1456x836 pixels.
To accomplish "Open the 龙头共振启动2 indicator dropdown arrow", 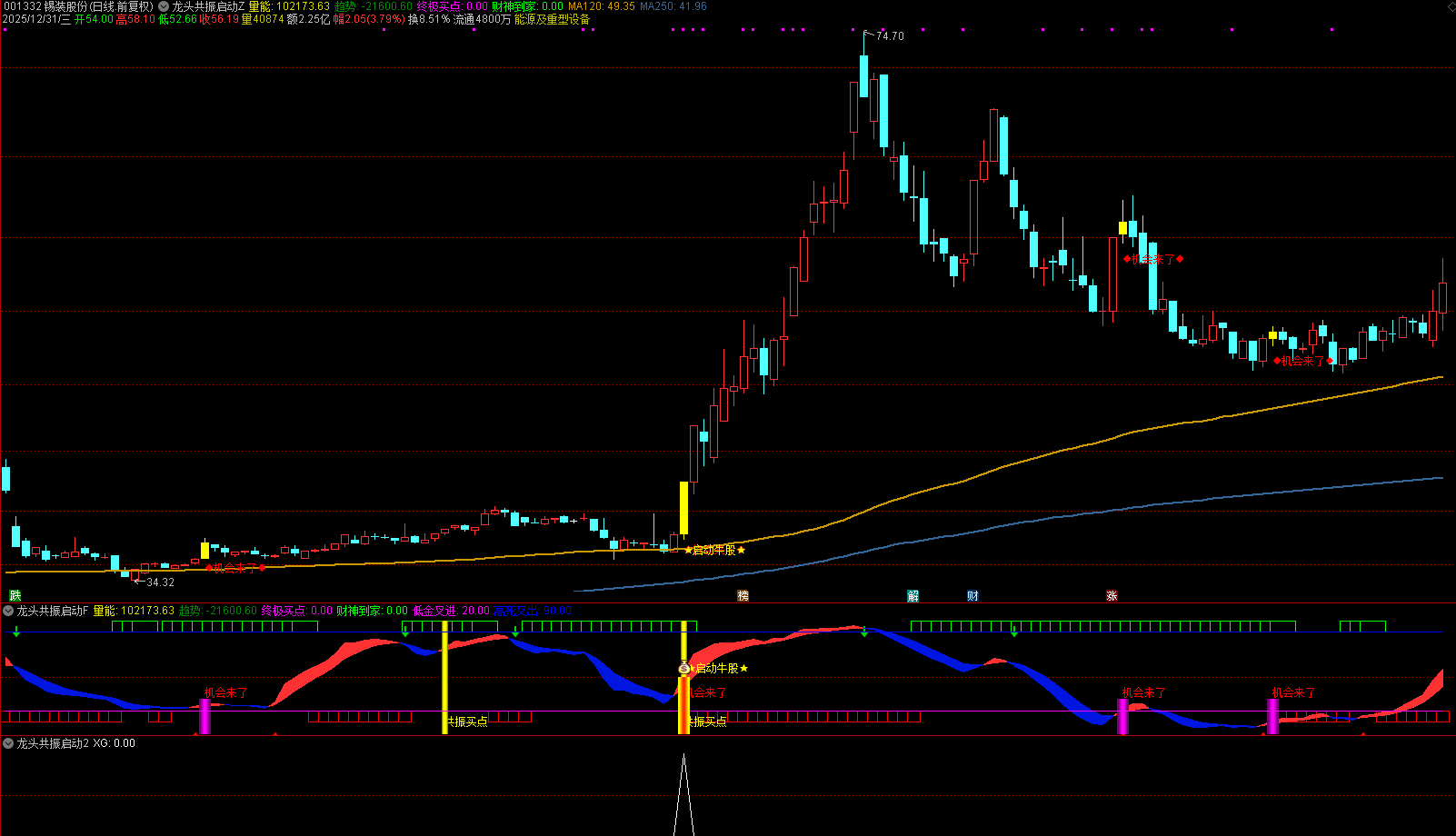I will coord(8,743).
